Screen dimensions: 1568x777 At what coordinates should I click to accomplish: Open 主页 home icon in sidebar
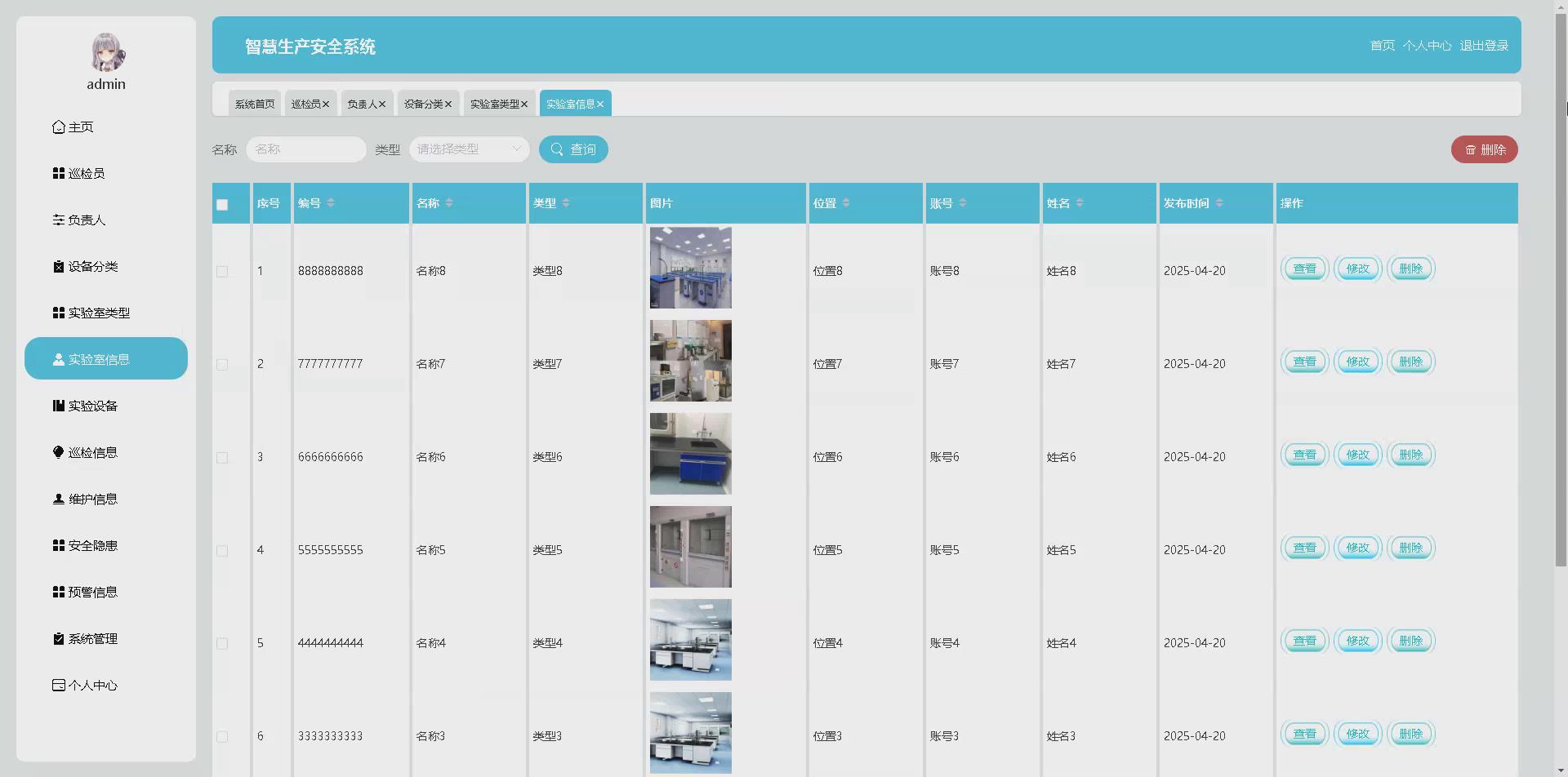click(x=59, y=127)
